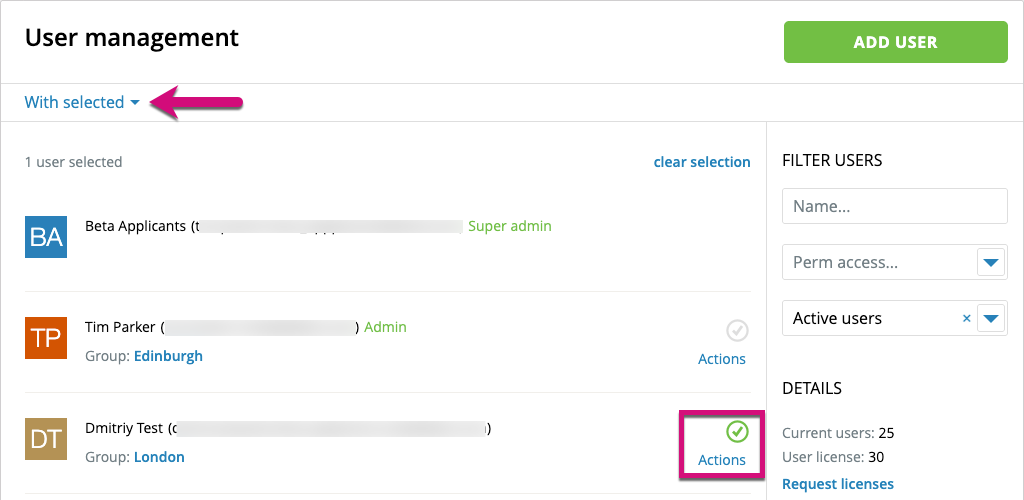Clear the Active users filter with the x
This screenshot has height=500, width=1024.
(966, 318)
